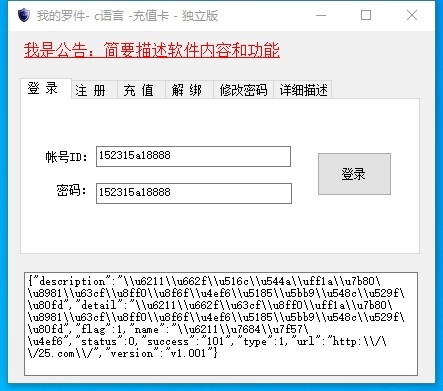Screen dimensions: 443x391
Task: Select the 解绑 tab
Action: click(x=189, y=90)
